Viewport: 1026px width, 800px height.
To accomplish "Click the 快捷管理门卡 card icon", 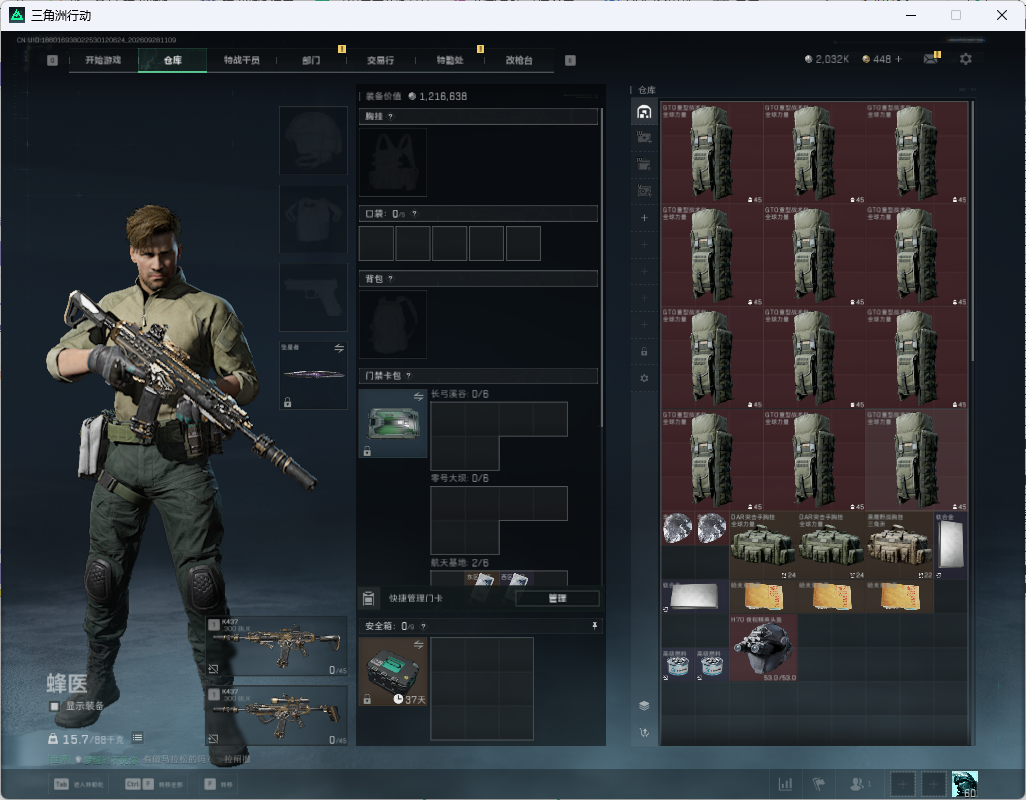I will [x=368, y=598].
